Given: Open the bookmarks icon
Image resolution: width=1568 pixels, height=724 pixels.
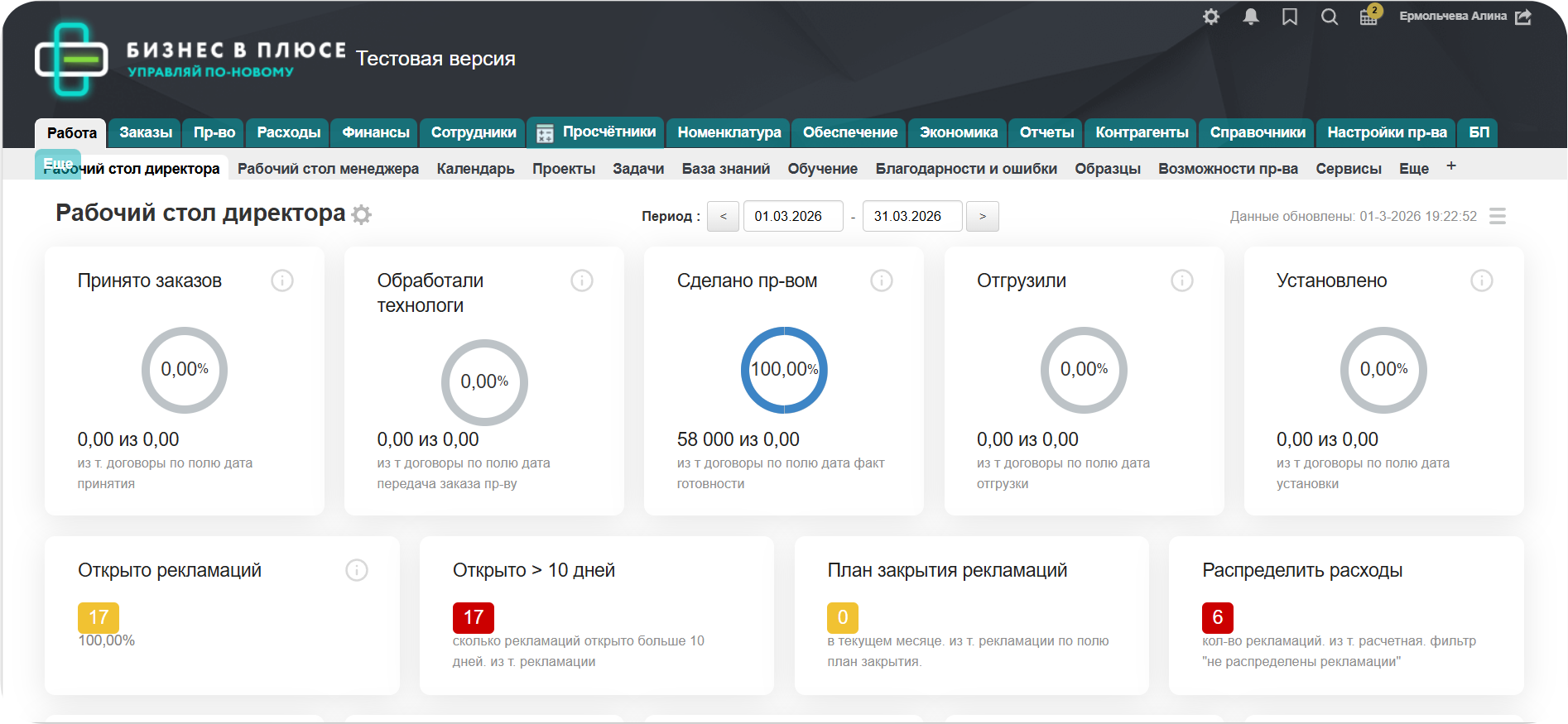Looking at the screenshot, I should point(1290,17).
